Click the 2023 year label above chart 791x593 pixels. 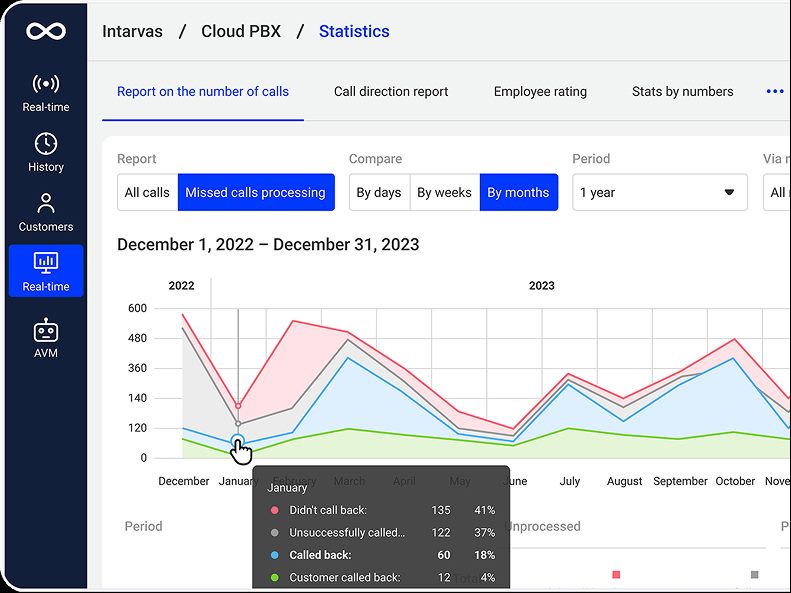542,285
